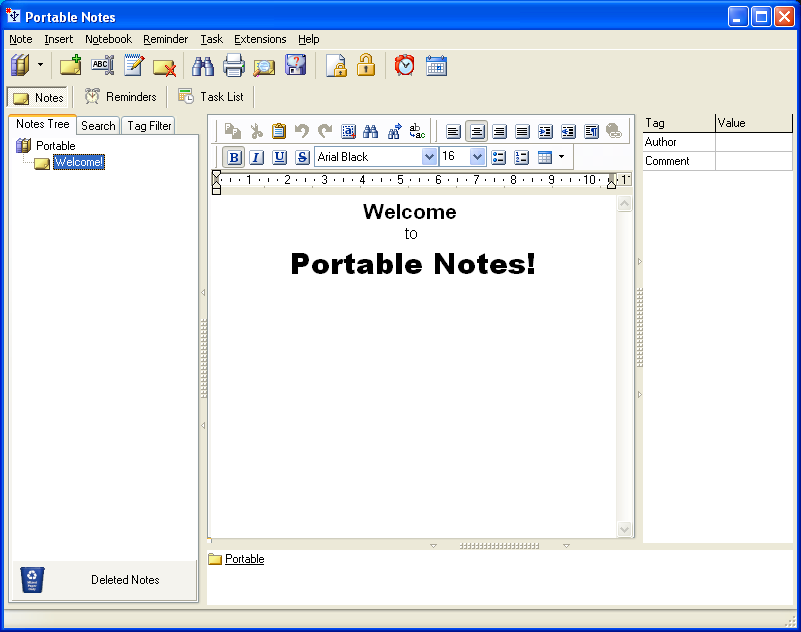Viewport: 801px width, 632px height.
Task: Click the locked document icon
Action: (336, 65)
